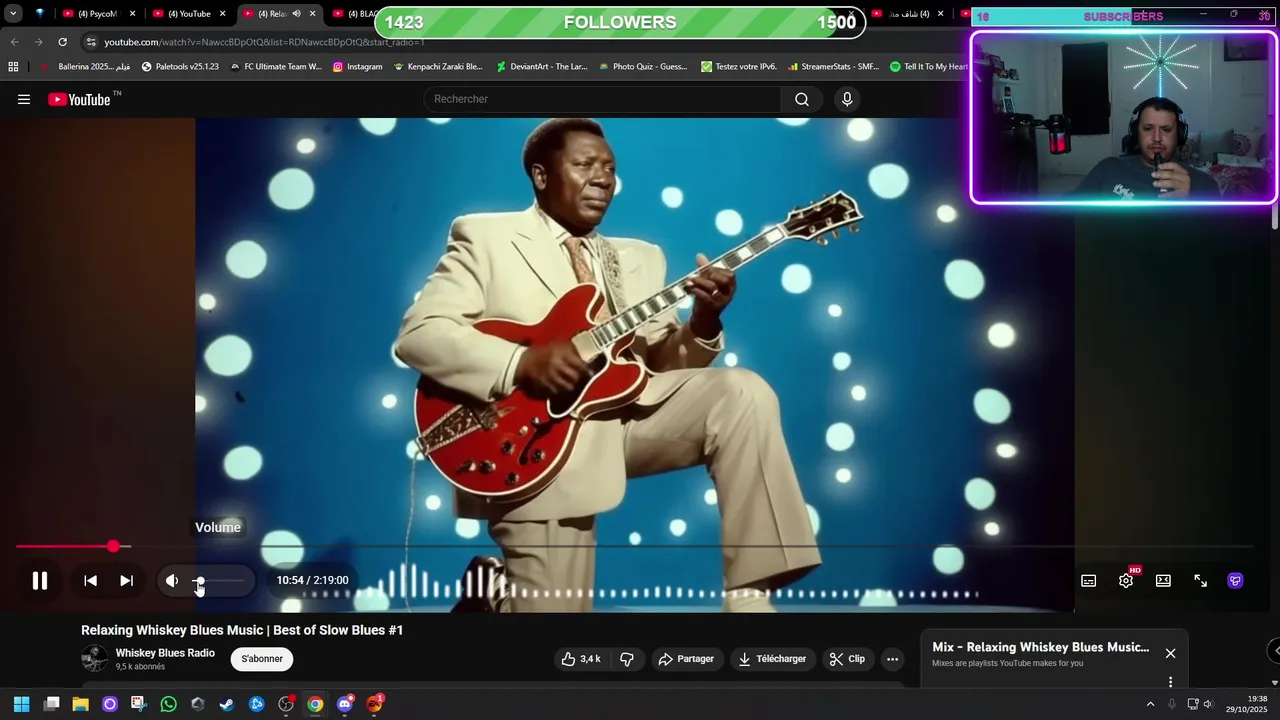
Task: Close the (4) PsycoM tab
Action: (132, 14)
